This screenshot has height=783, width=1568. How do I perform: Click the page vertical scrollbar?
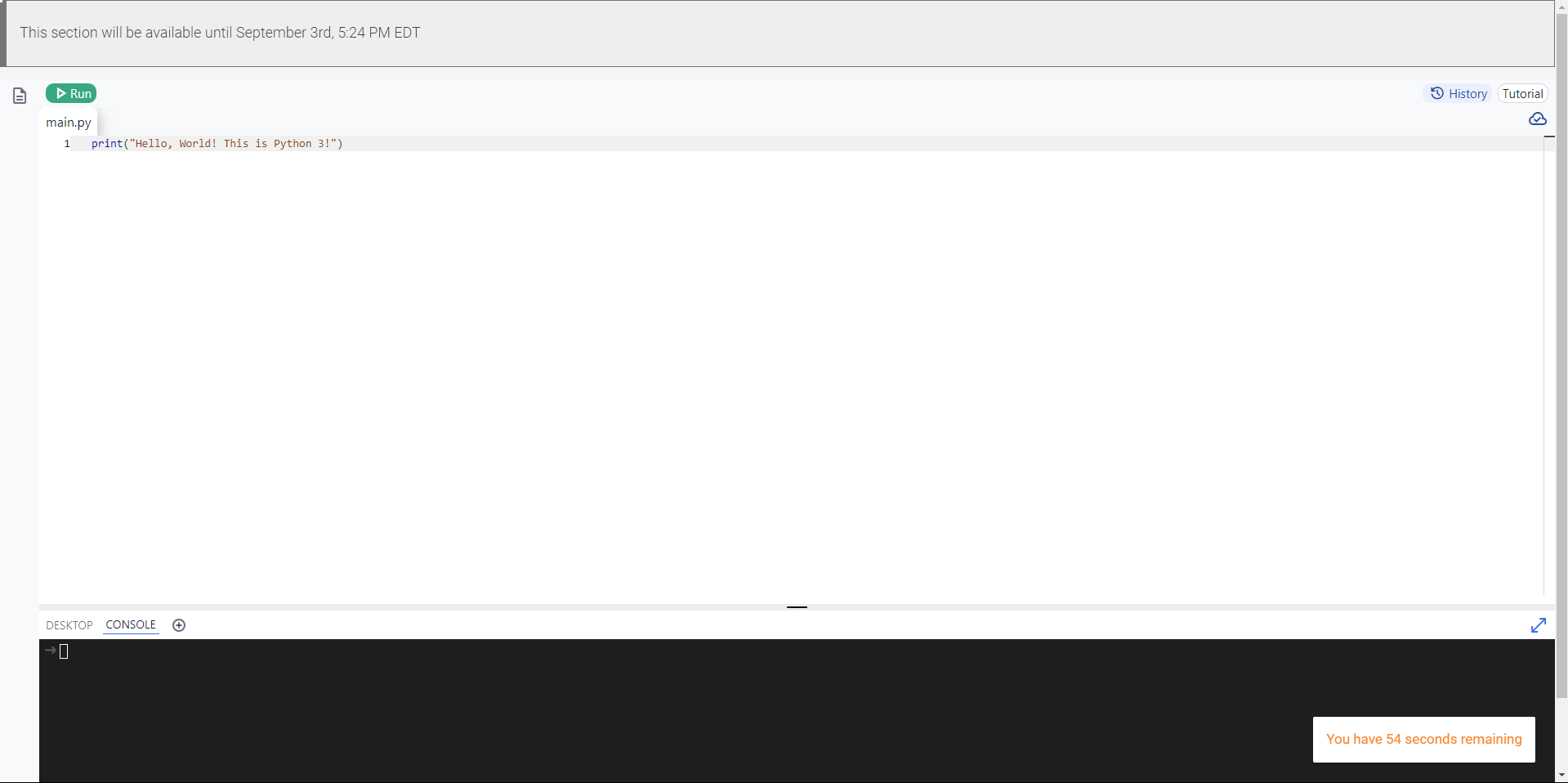pyautogui.click(x=1561, y=351)
